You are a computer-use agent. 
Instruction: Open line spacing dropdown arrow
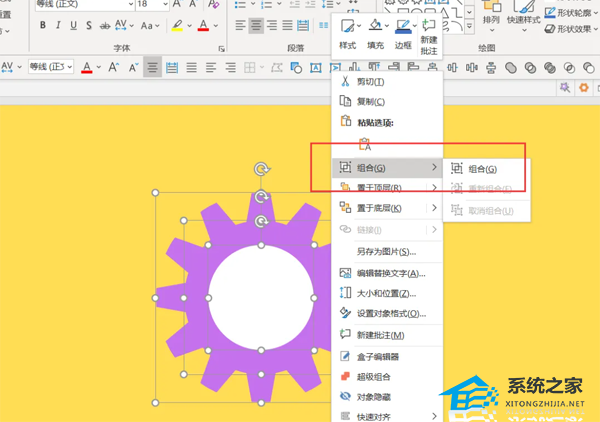tap(338, 4)
